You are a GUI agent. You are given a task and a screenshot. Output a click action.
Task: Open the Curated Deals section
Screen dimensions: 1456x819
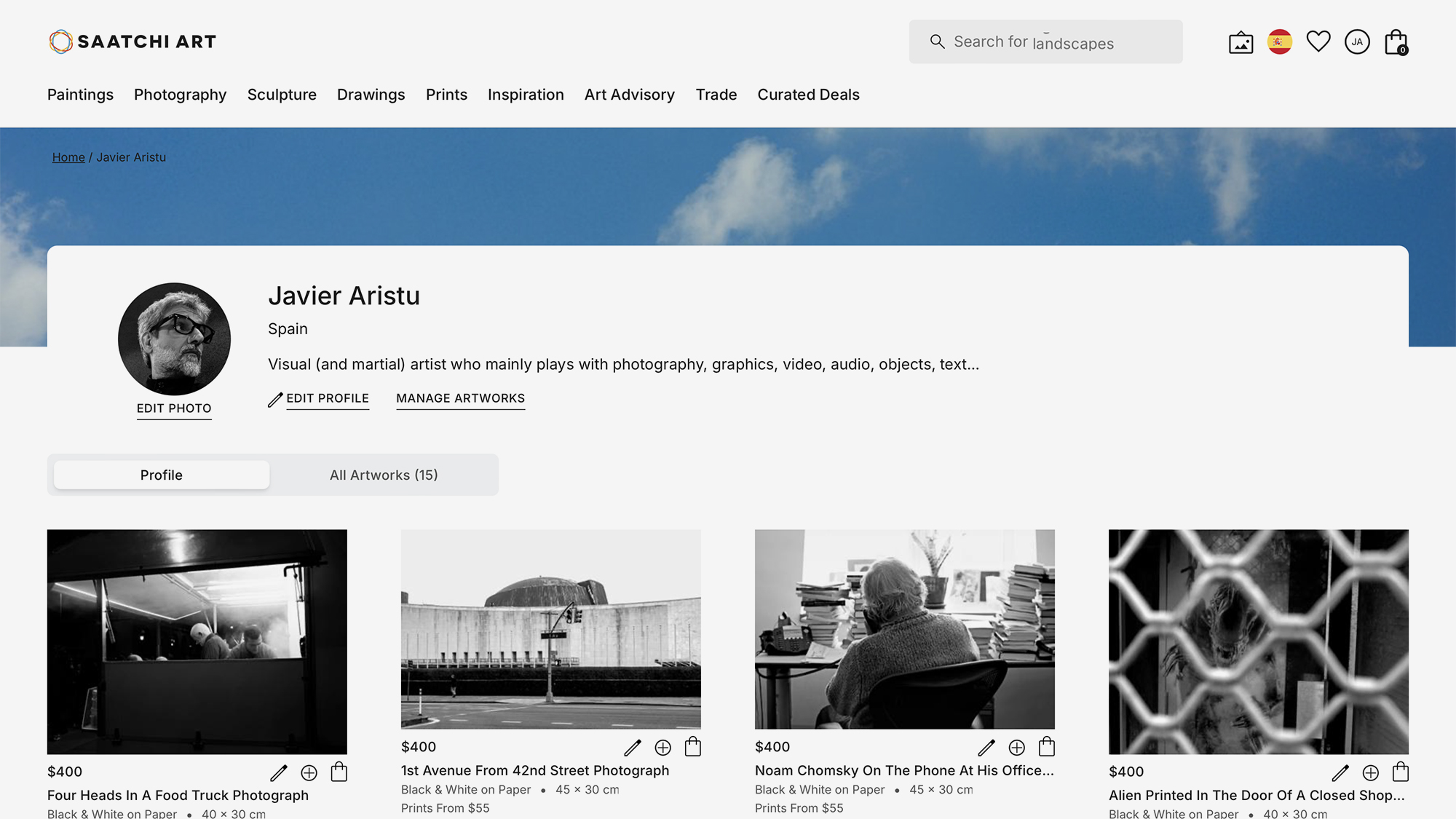[808, 95]
